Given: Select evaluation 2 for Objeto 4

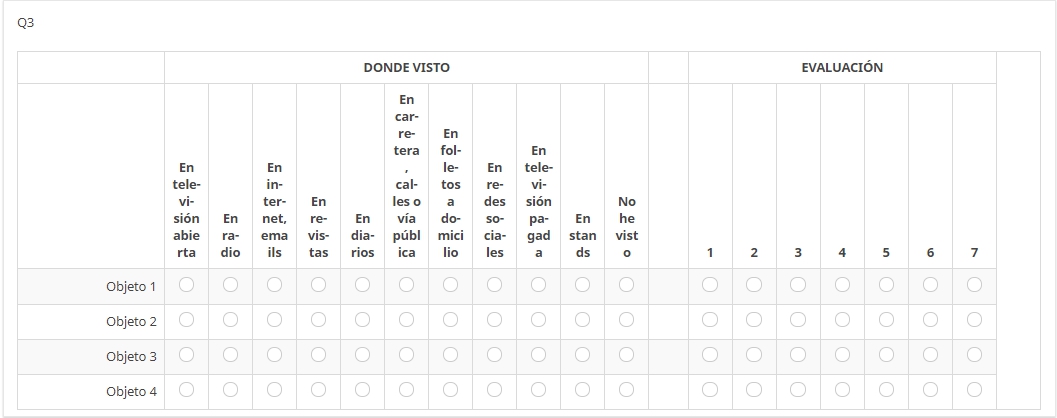Looking at the screenshot, I should [754, 390].
